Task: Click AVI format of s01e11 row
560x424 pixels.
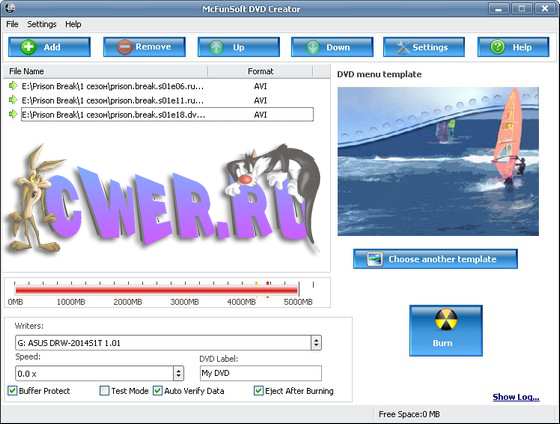Action: point(260,100)
